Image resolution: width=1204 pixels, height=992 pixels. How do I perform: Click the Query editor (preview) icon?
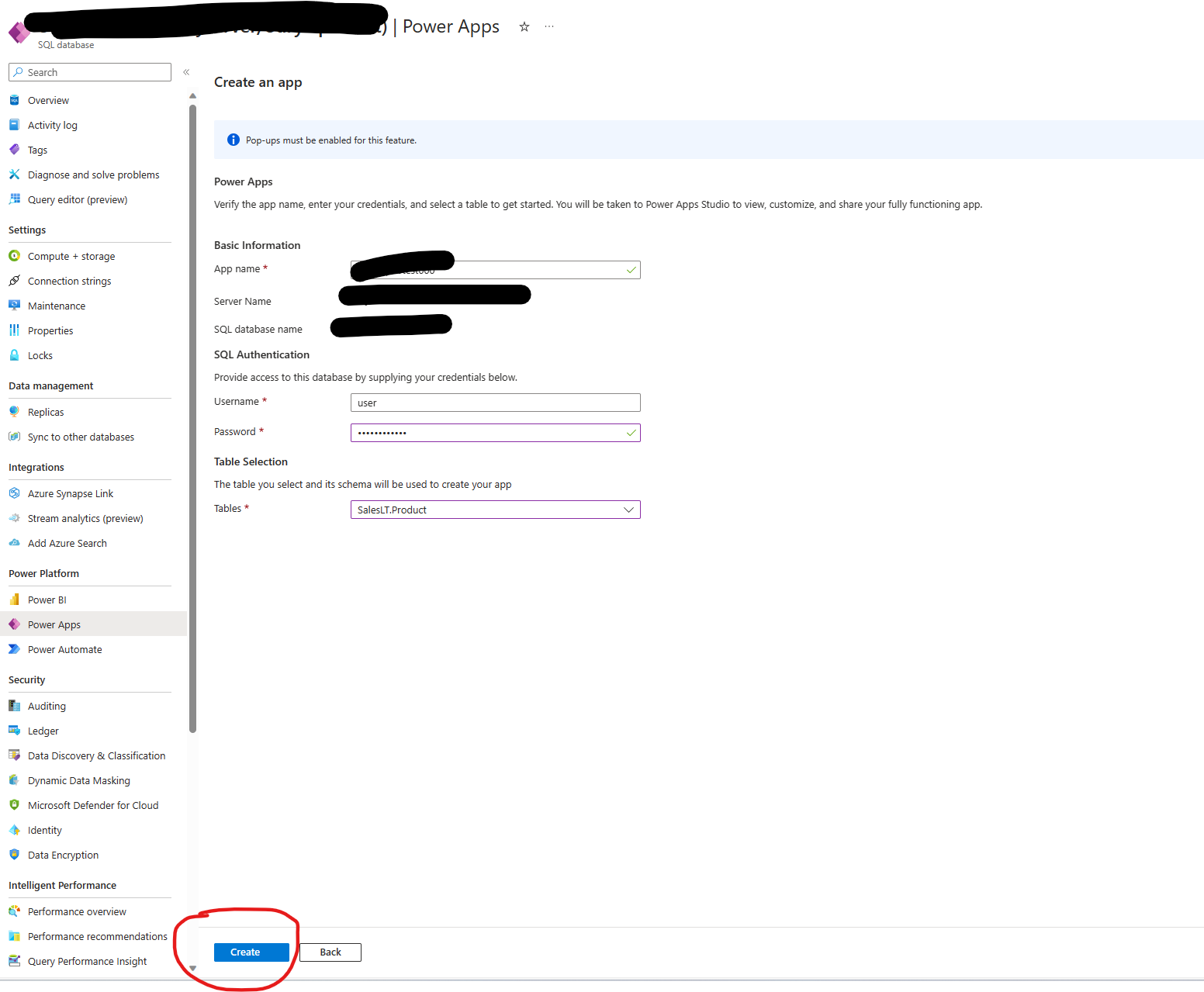(x=14, y=199)
